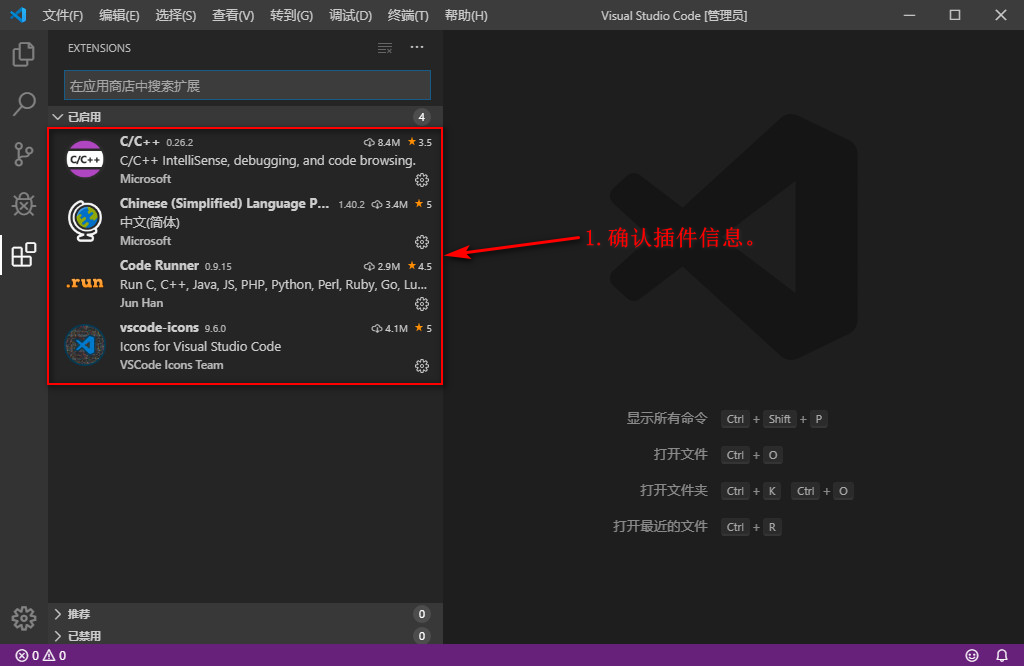
Task: Select the Code Runner extension title
Action: coord(159,265)
